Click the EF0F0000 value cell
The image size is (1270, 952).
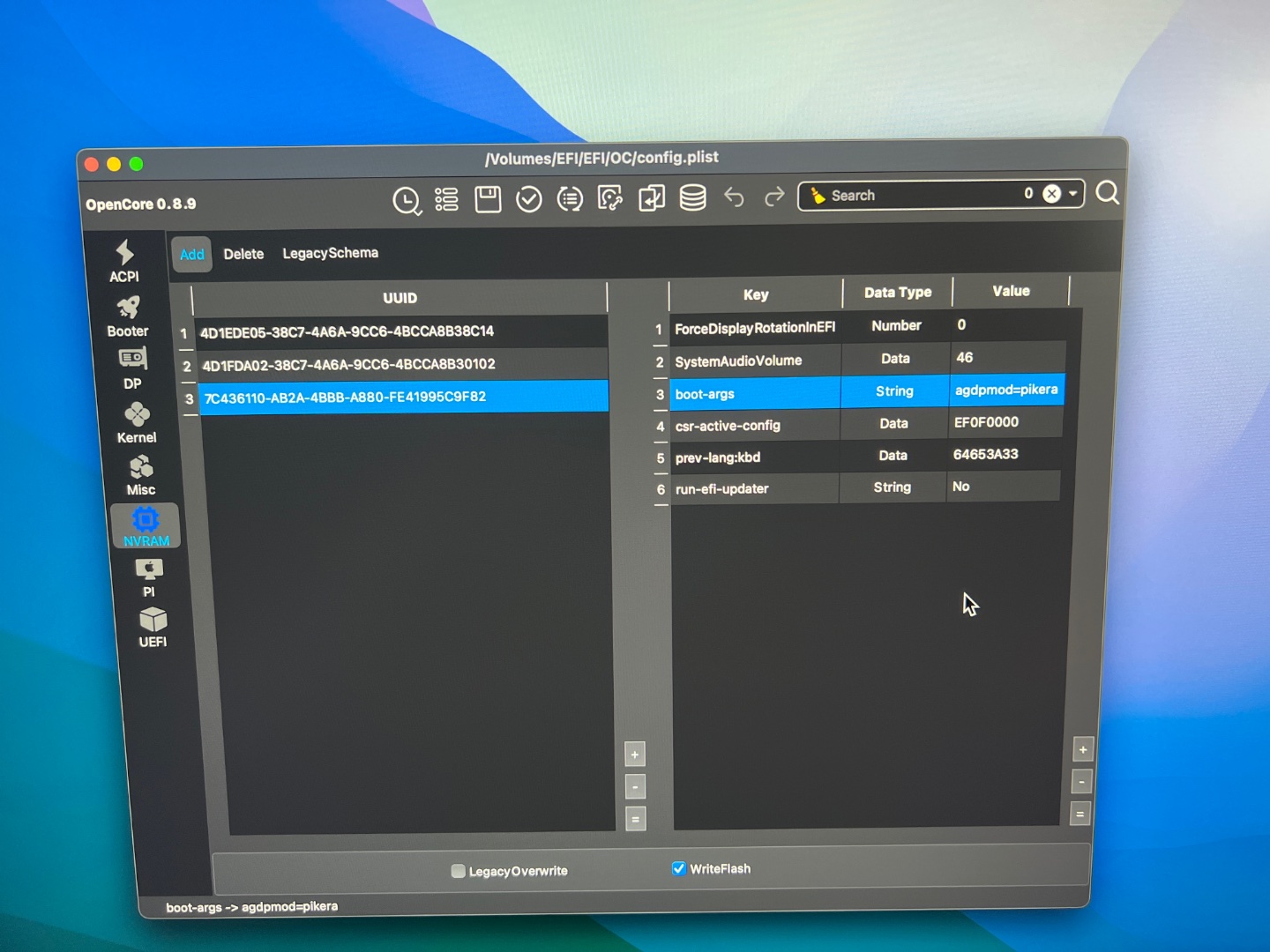[x=1005, y=422]
